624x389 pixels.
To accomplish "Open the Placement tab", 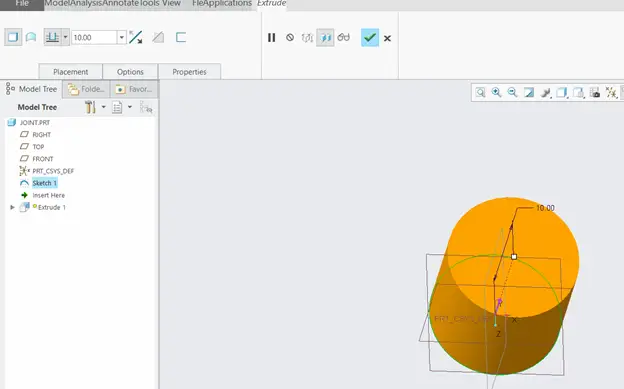I will [x=70, y=72].
